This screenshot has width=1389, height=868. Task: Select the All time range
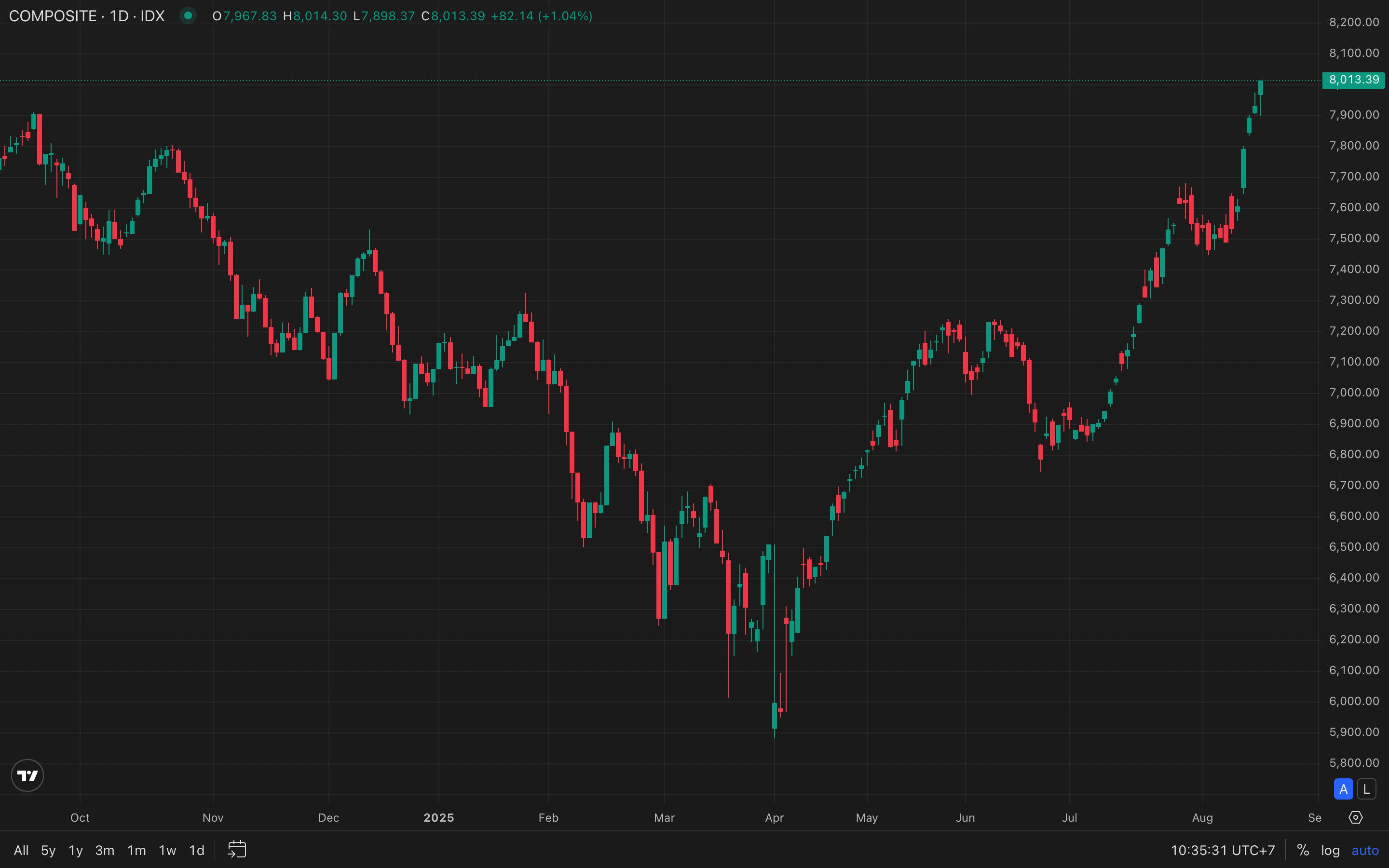(21, 850)
